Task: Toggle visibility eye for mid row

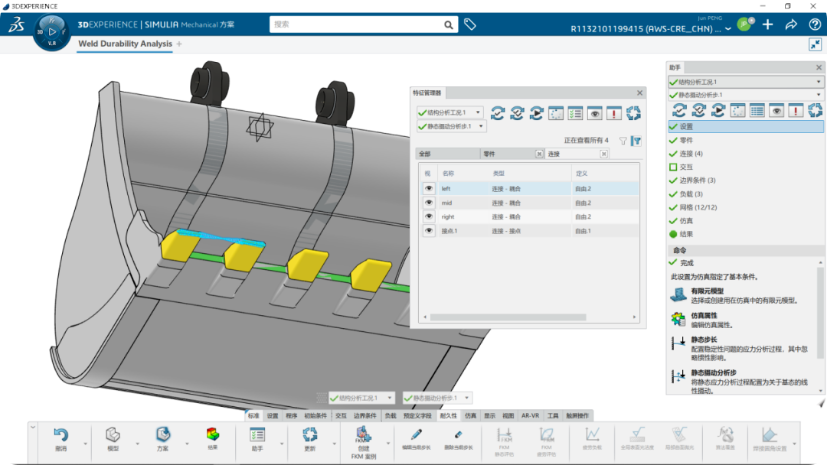Action: [x=429, y=202]
